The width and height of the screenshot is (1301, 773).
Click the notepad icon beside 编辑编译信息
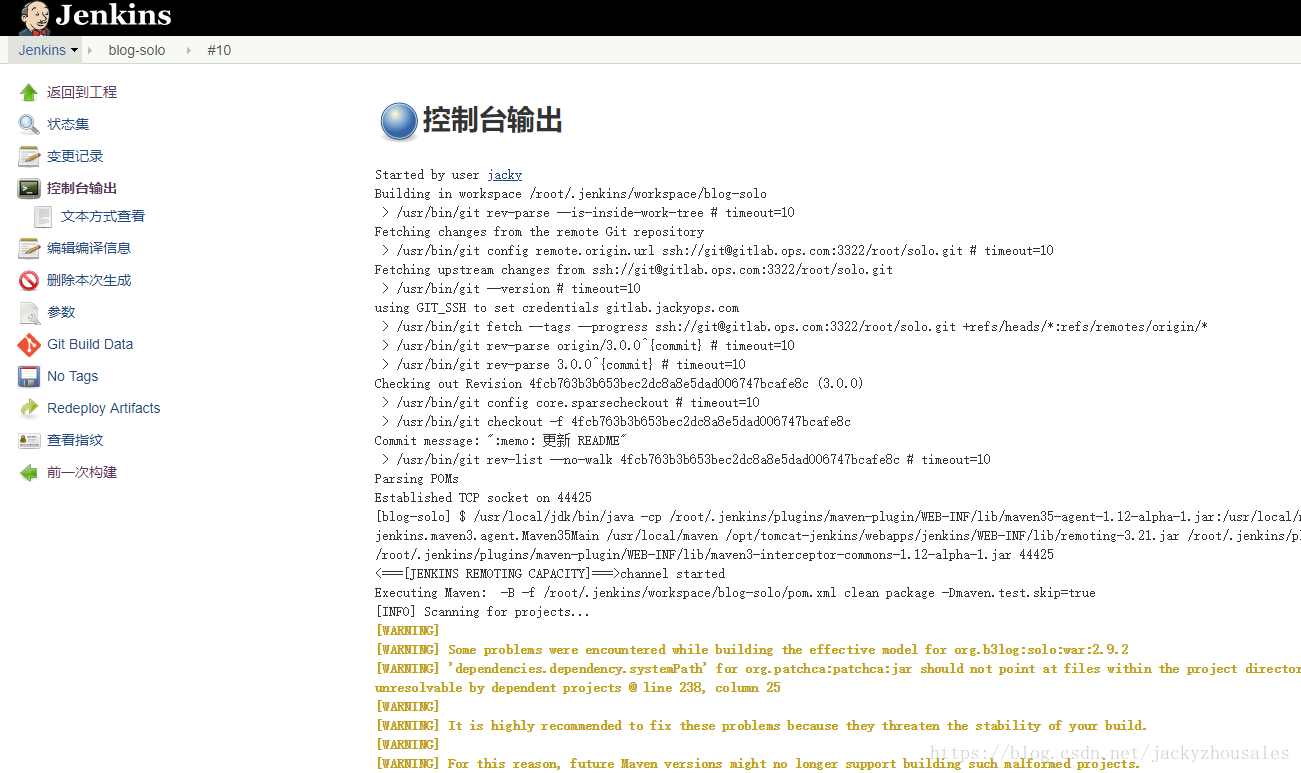(29, 248)
